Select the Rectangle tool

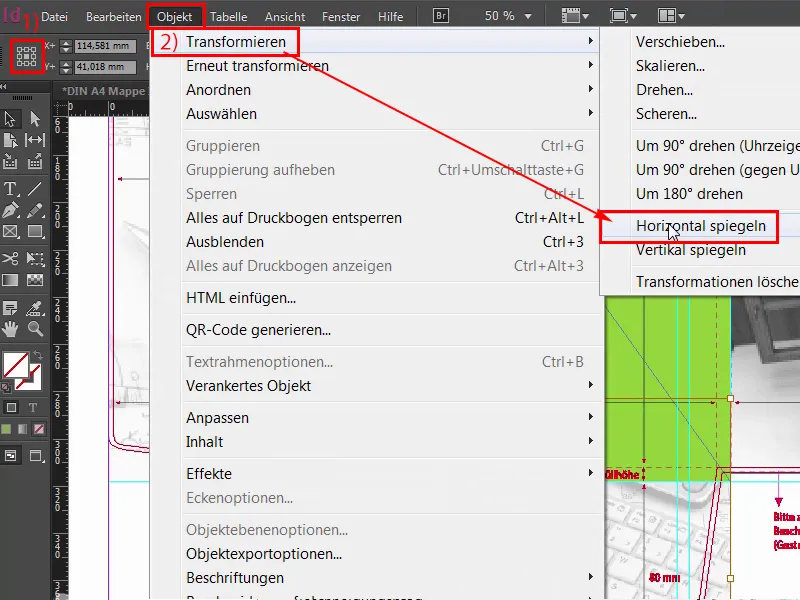pyautogui.click(x=35, y=232)
